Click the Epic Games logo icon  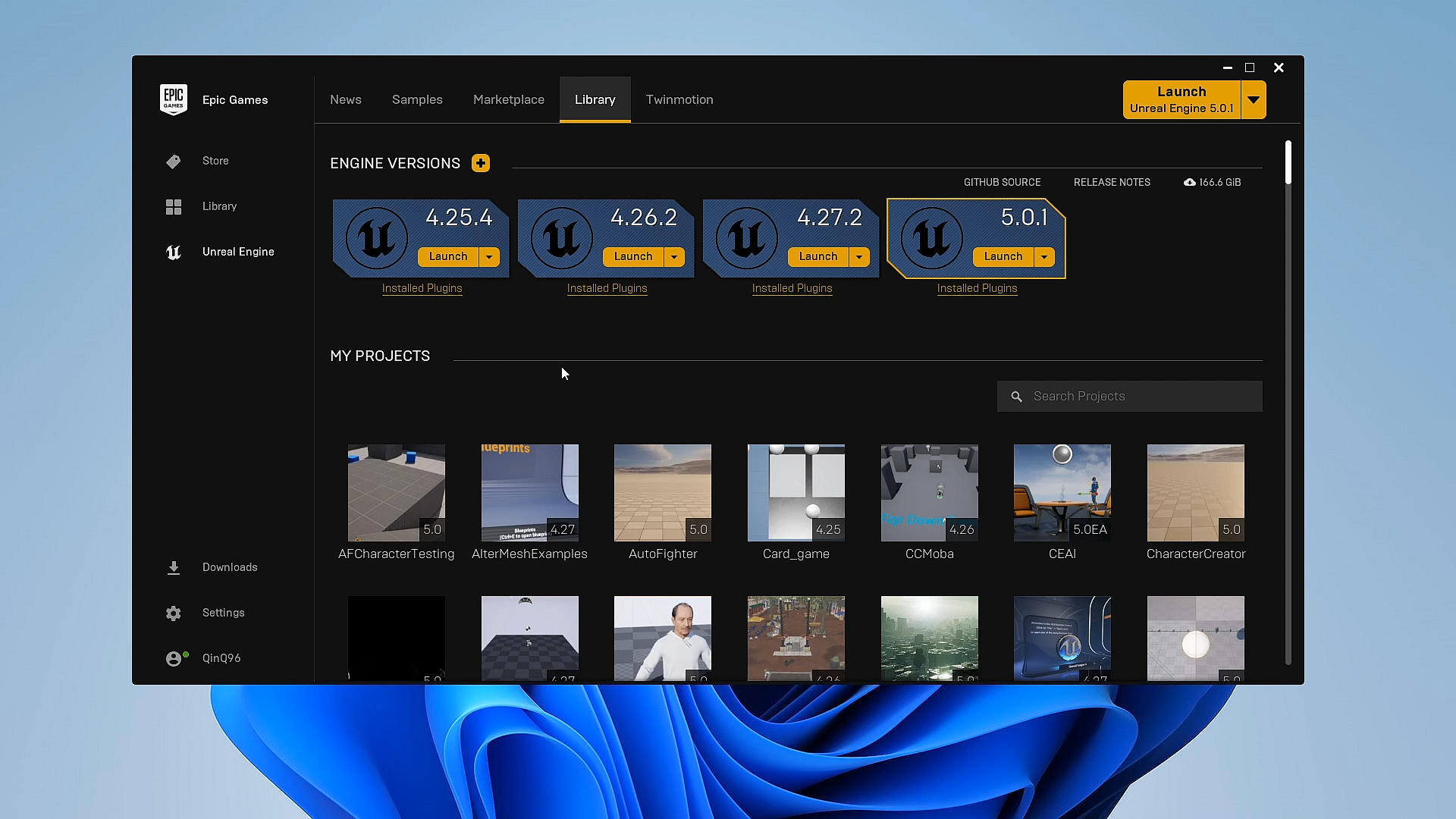pyautogui.click(x=174, y=99)
